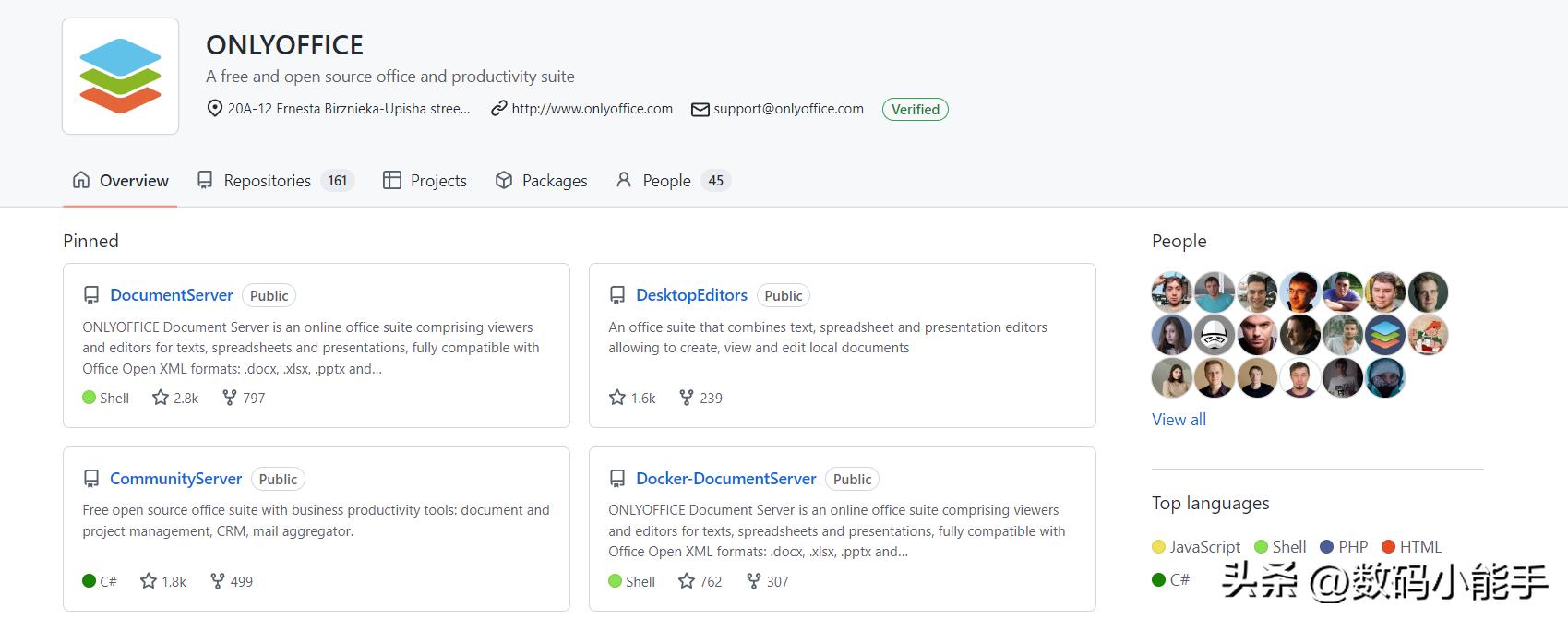Click the repo icon beside DesktopEditors
Viewport: 1568px width, 619px height.
[x=617, y=295]
